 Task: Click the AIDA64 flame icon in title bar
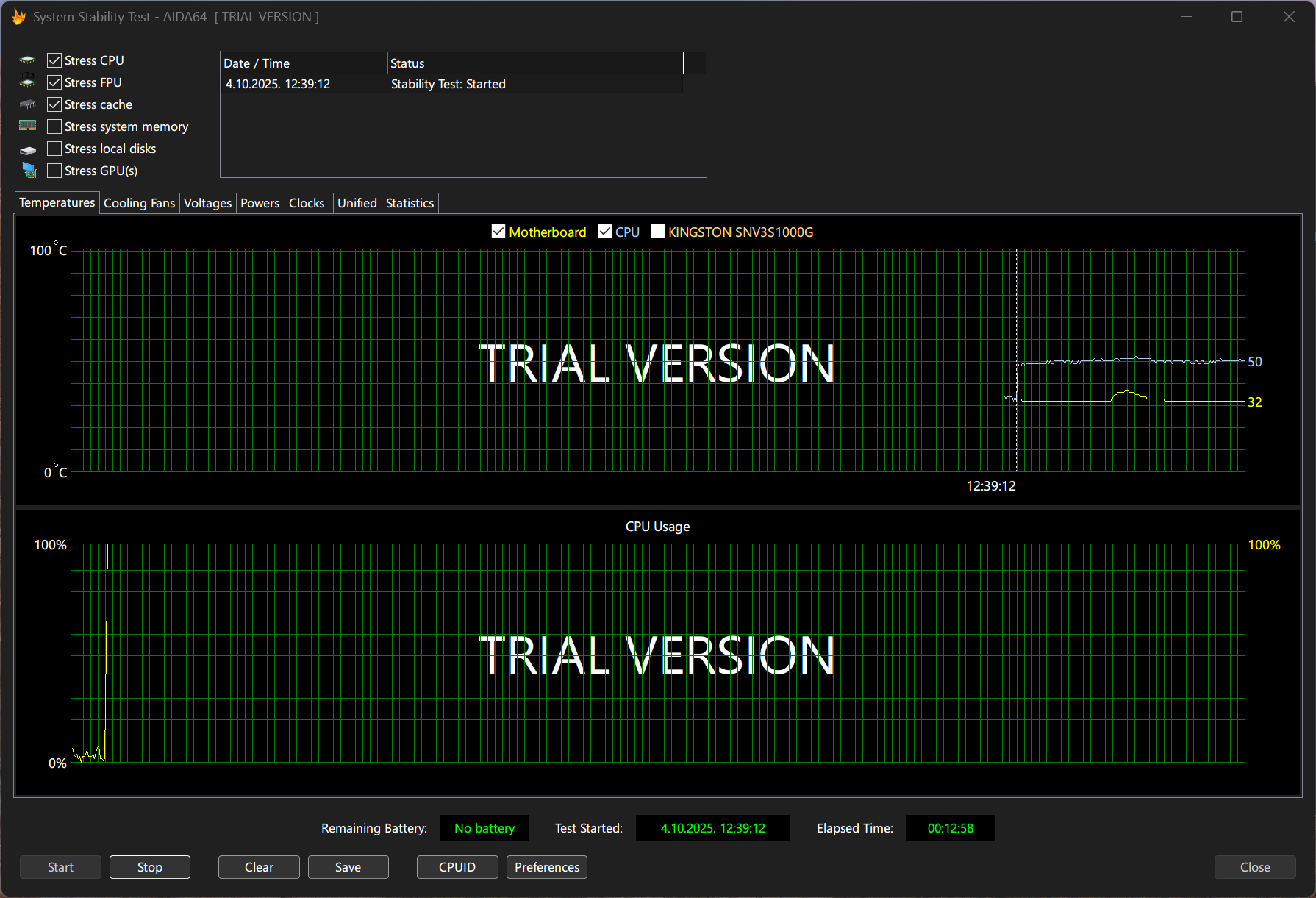pyautogui.click(x=18, y=17)
